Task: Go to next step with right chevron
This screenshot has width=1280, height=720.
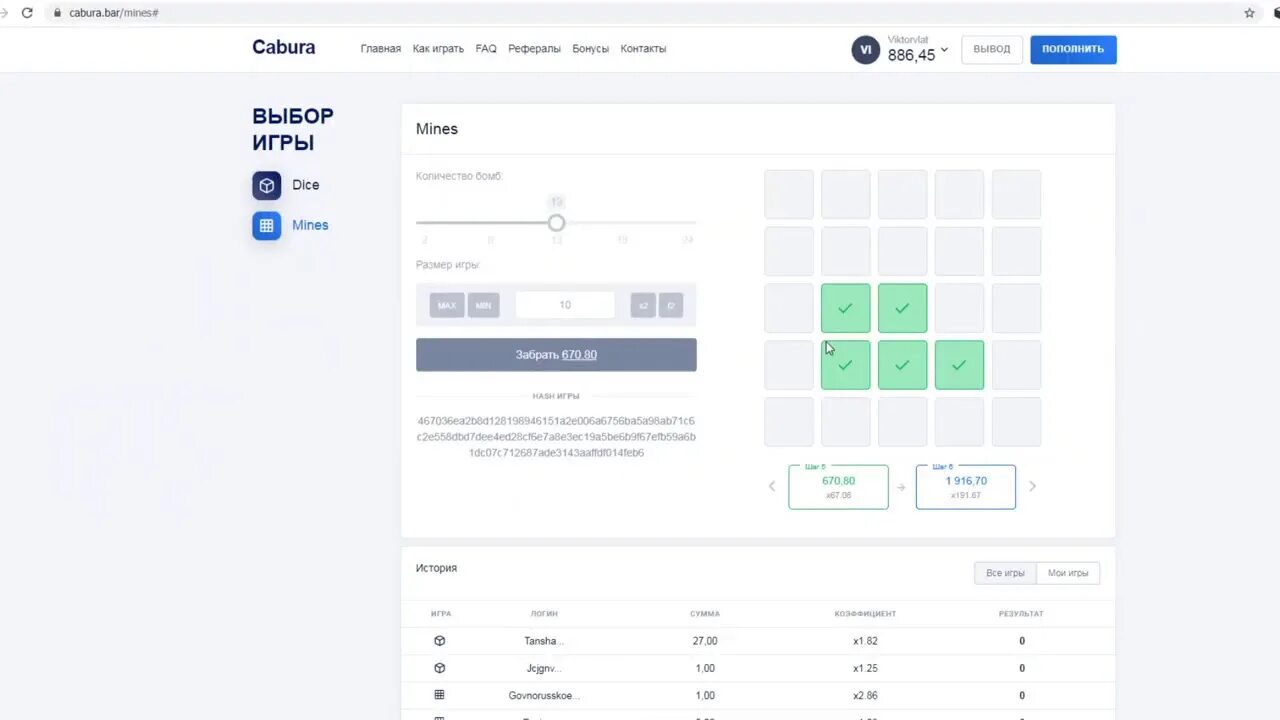Action: click(1032, 486)
